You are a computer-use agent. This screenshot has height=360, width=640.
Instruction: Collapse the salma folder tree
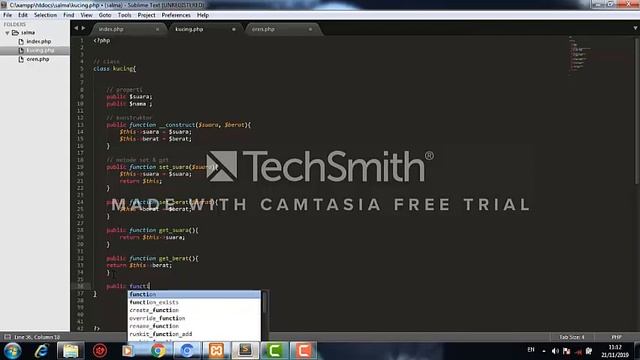(x=7, y=33)
